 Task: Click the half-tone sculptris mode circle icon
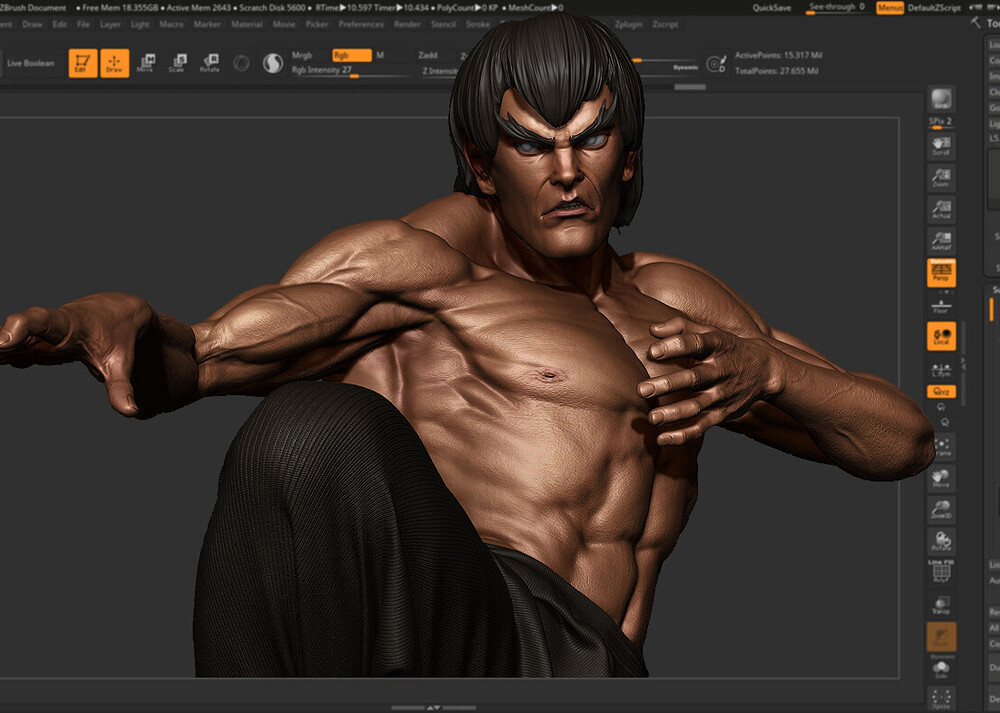pyautogui.click(x=273, y=63)
